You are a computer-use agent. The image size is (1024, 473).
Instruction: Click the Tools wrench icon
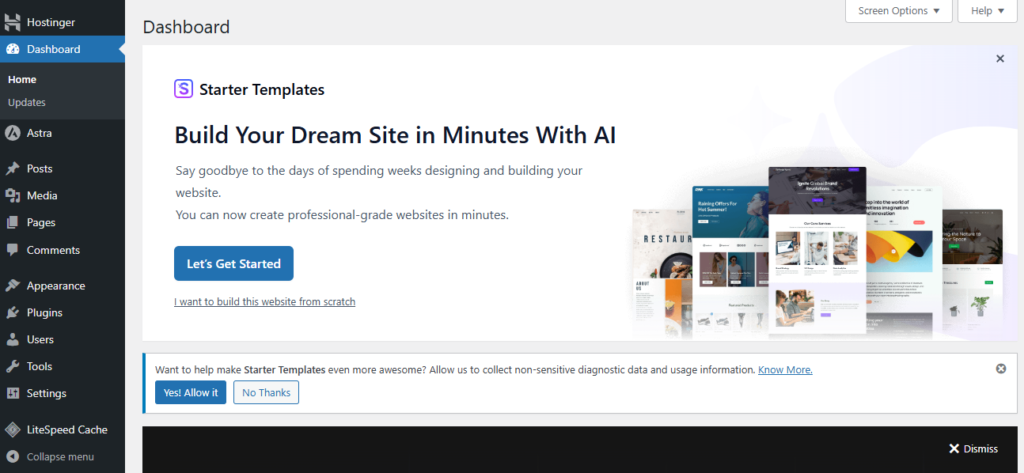(x=12, y=367)
